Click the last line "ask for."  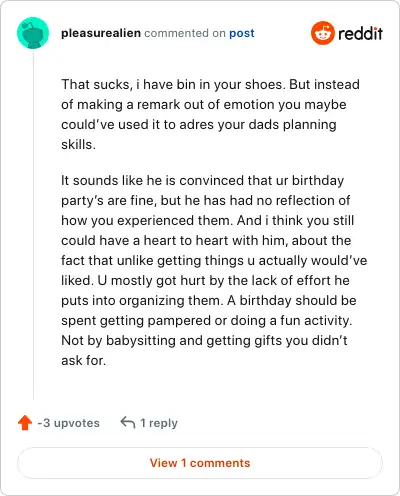[83, 360]
